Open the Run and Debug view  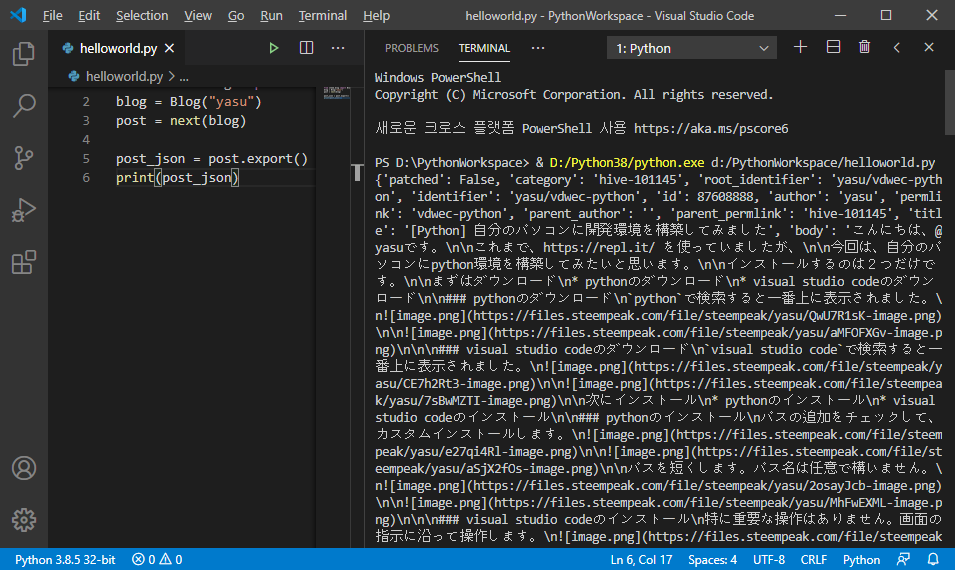24,210
